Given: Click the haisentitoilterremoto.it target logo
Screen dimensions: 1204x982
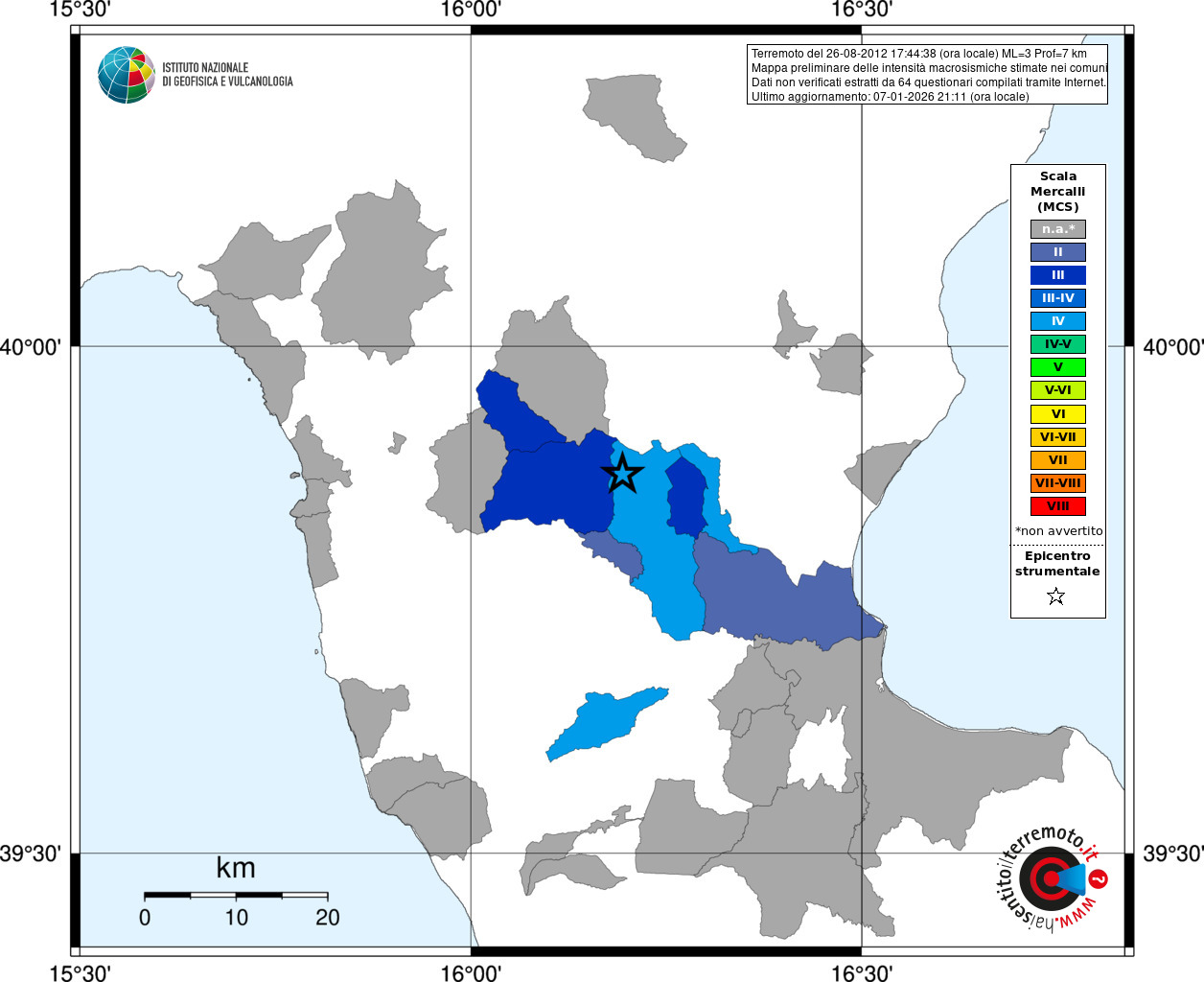Looking at the screenshot, I should pyautogui.click(x=1052, y=877).
